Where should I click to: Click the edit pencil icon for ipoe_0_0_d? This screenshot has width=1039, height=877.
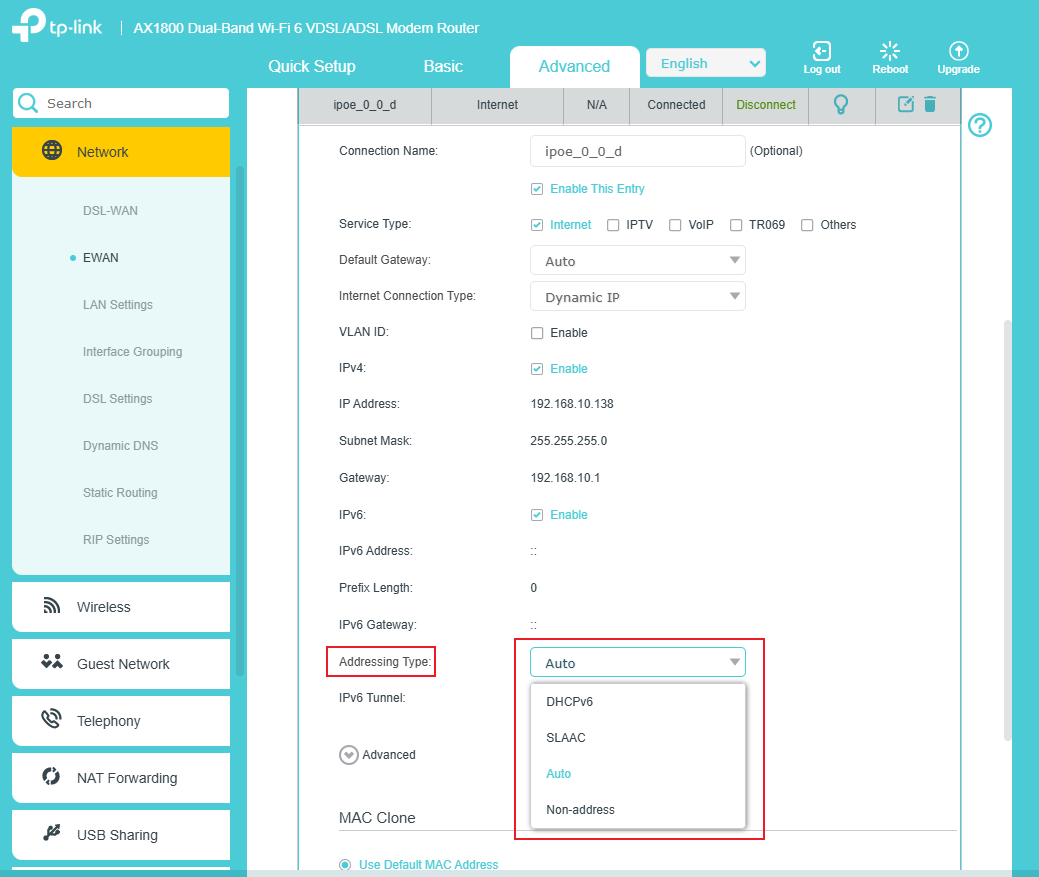905,104
